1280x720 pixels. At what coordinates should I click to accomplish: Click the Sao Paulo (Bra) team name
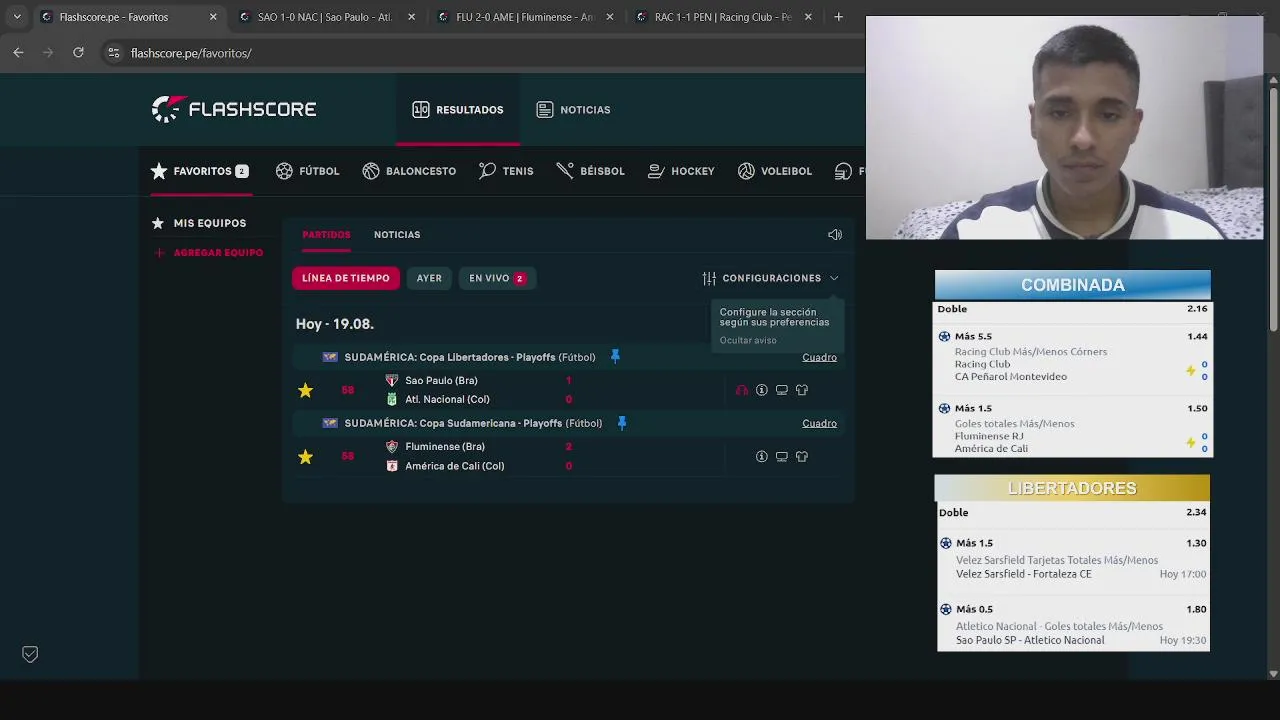441,380
